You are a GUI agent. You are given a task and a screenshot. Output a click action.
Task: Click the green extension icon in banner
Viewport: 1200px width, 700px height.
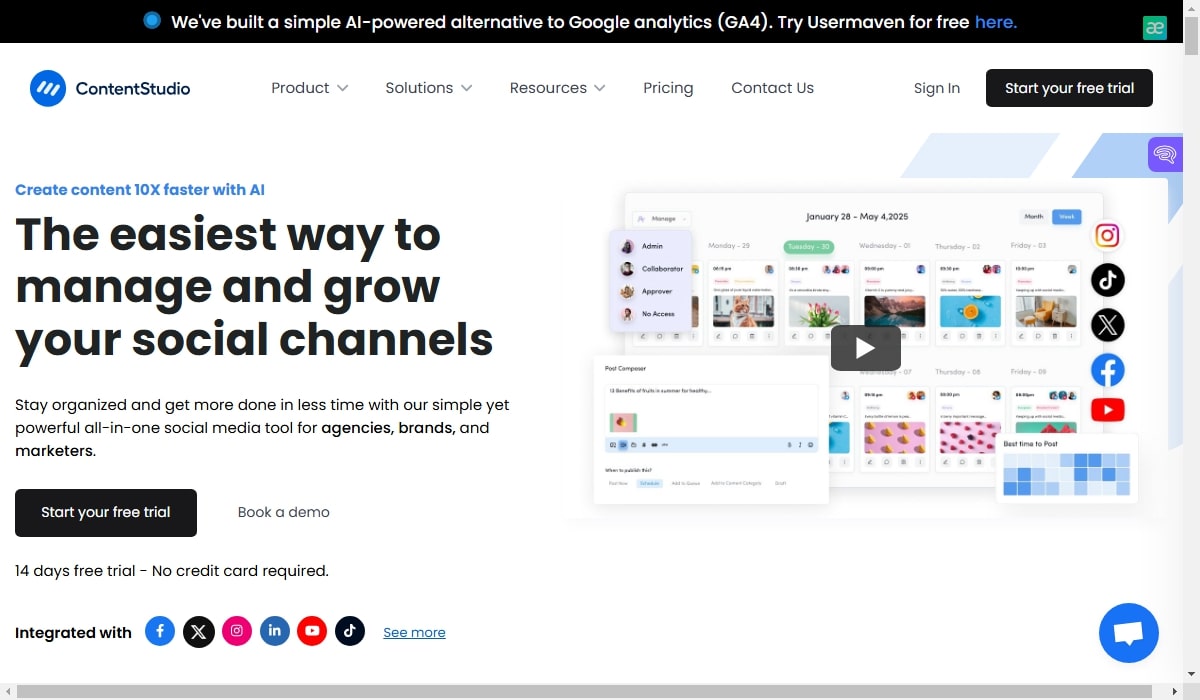(x=1155, y=27)
